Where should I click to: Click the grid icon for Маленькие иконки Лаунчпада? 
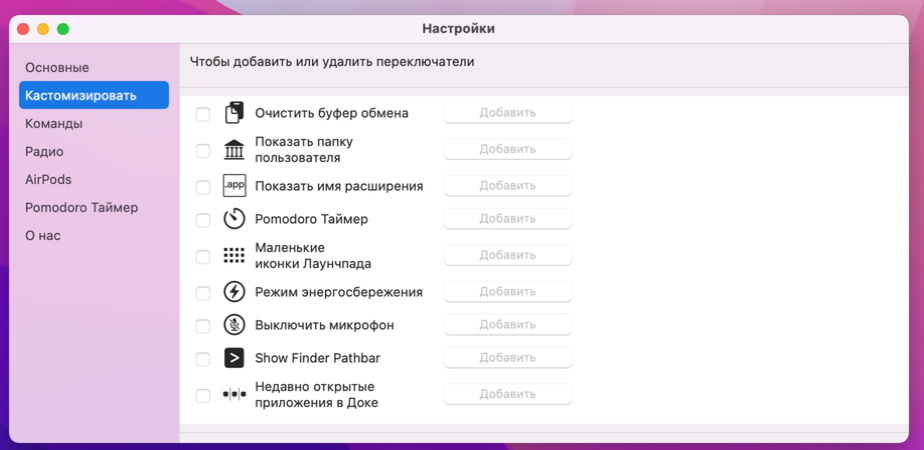234,256
